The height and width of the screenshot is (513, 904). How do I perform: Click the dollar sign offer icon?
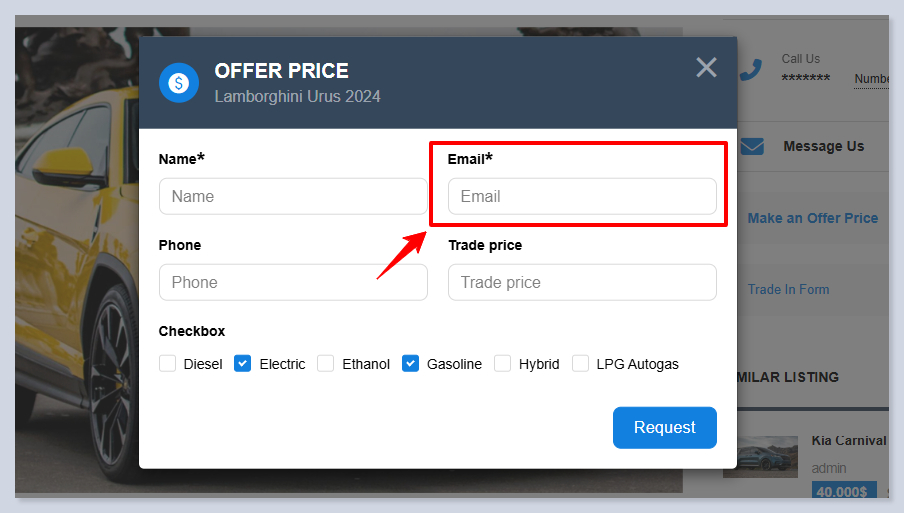click(179, 83)
